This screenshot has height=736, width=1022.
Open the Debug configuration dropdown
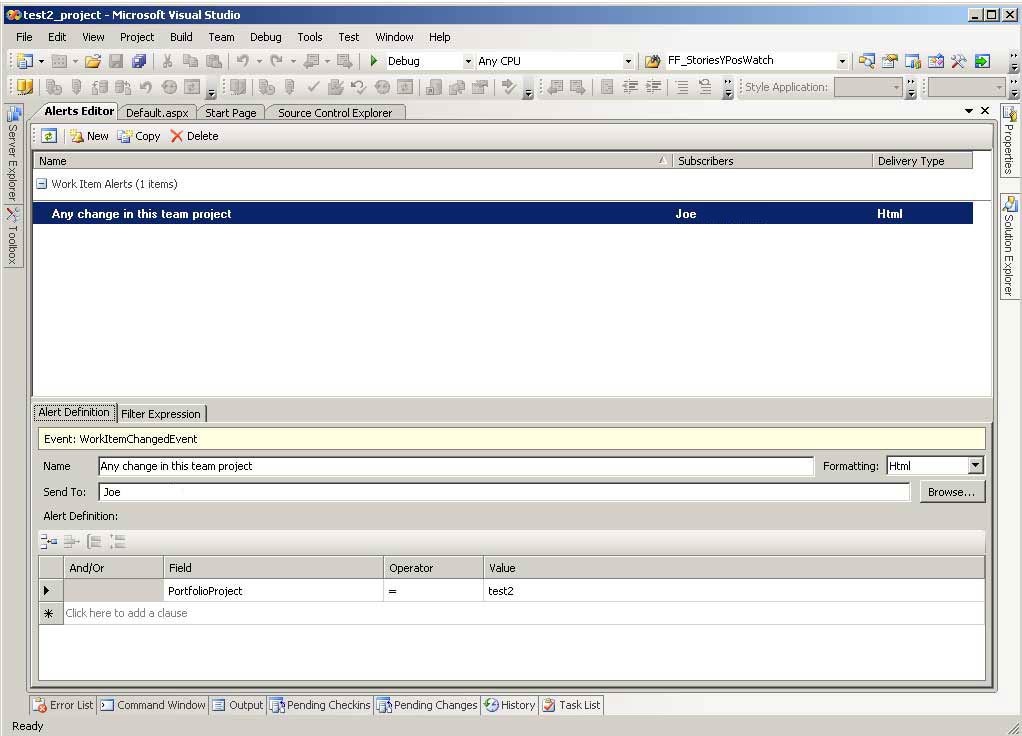click(467, 61)
